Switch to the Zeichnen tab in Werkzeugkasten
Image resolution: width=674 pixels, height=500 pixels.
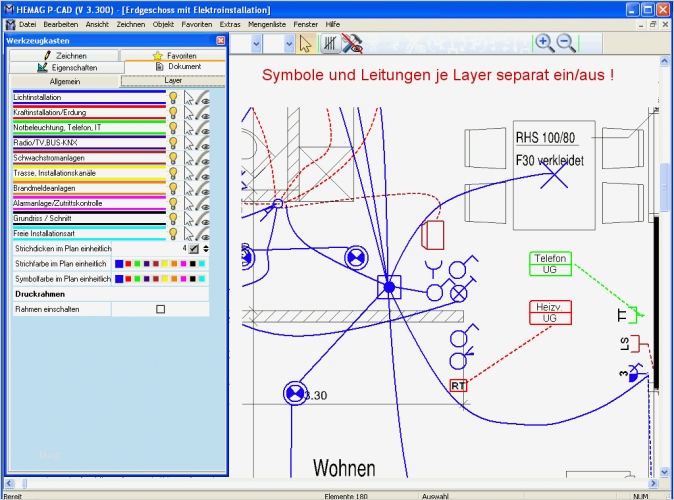click(64, 55)
